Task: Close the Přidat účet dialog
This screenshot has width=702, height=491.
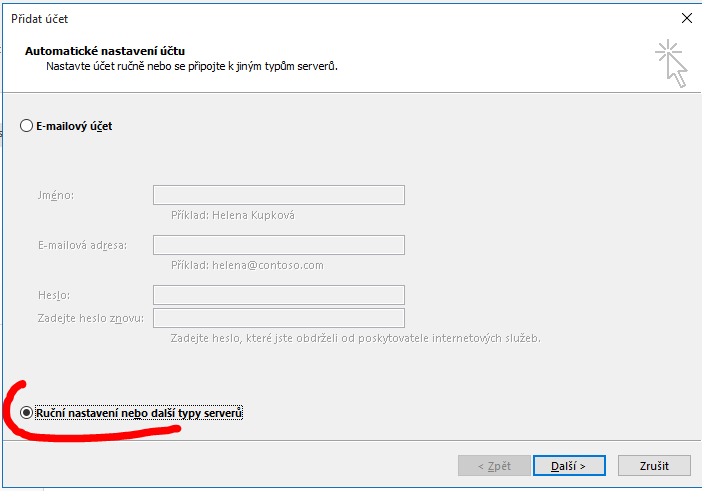Action: (686, 18)
